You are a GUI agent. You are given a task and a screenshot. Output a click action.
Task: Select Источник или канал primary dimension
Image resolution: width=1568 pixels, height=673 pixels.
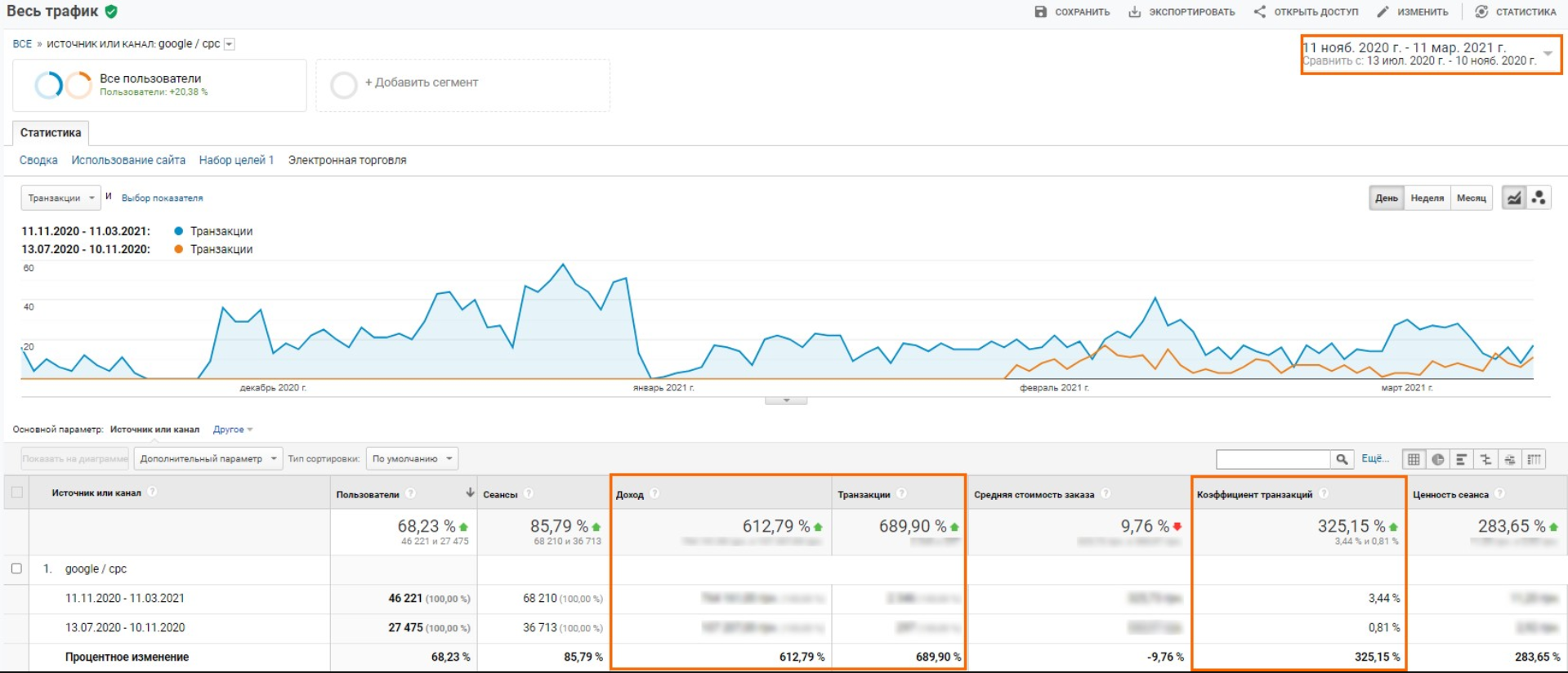click(x=154, y=430)
